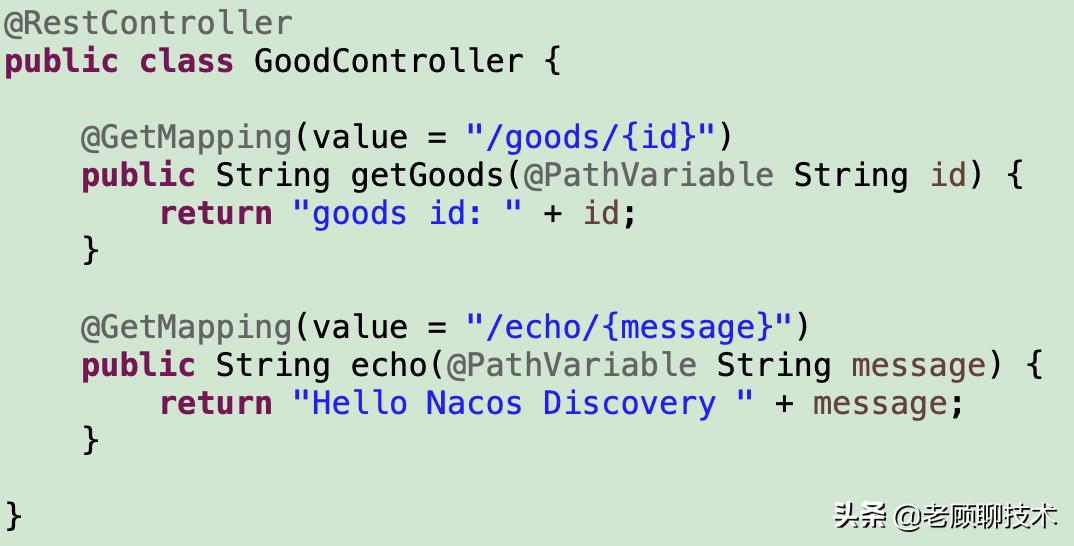Click the message variable in the return statement
Viewport: 1074px width, 546px height.
click(x=880, y=403)
